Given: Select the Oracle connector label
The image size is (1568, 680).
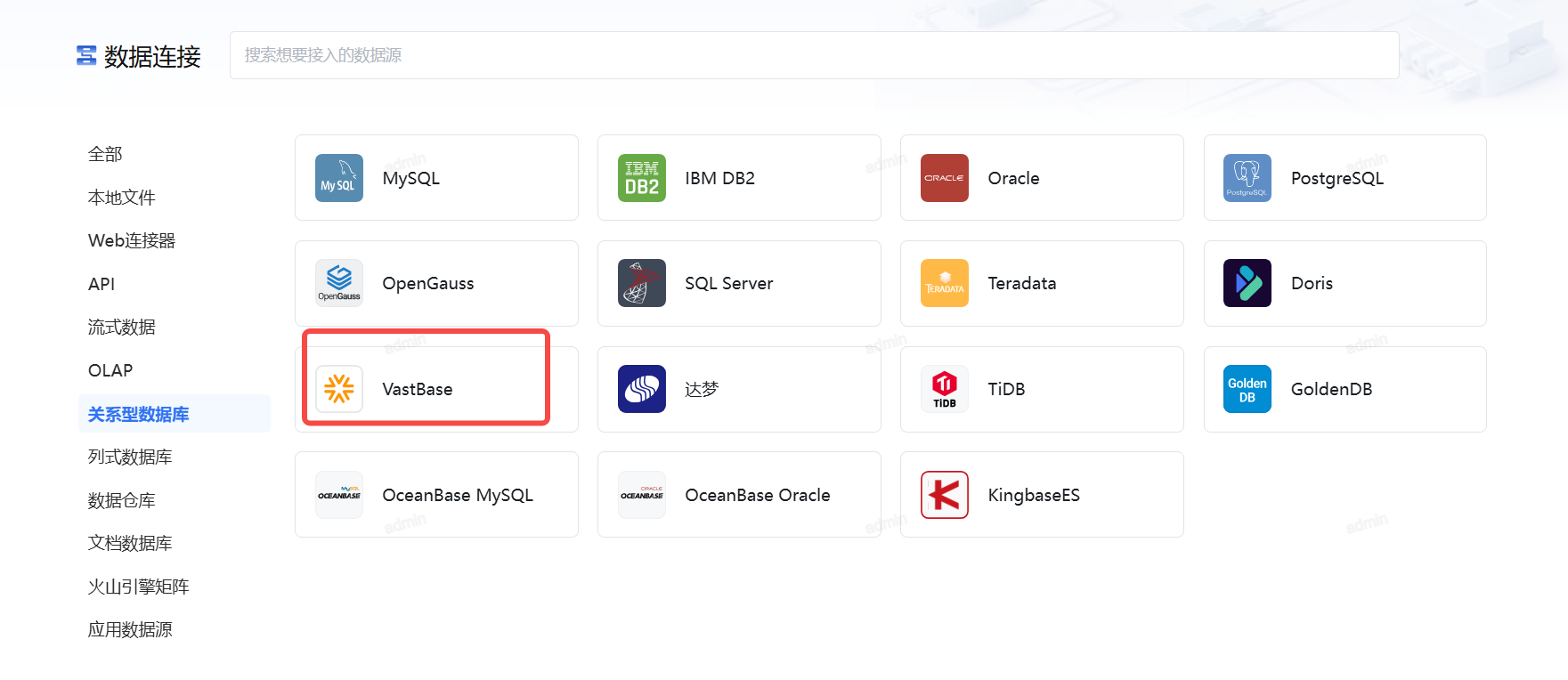Looking at the screenshot, I should pyautogui.click(x=1014, y=178).
